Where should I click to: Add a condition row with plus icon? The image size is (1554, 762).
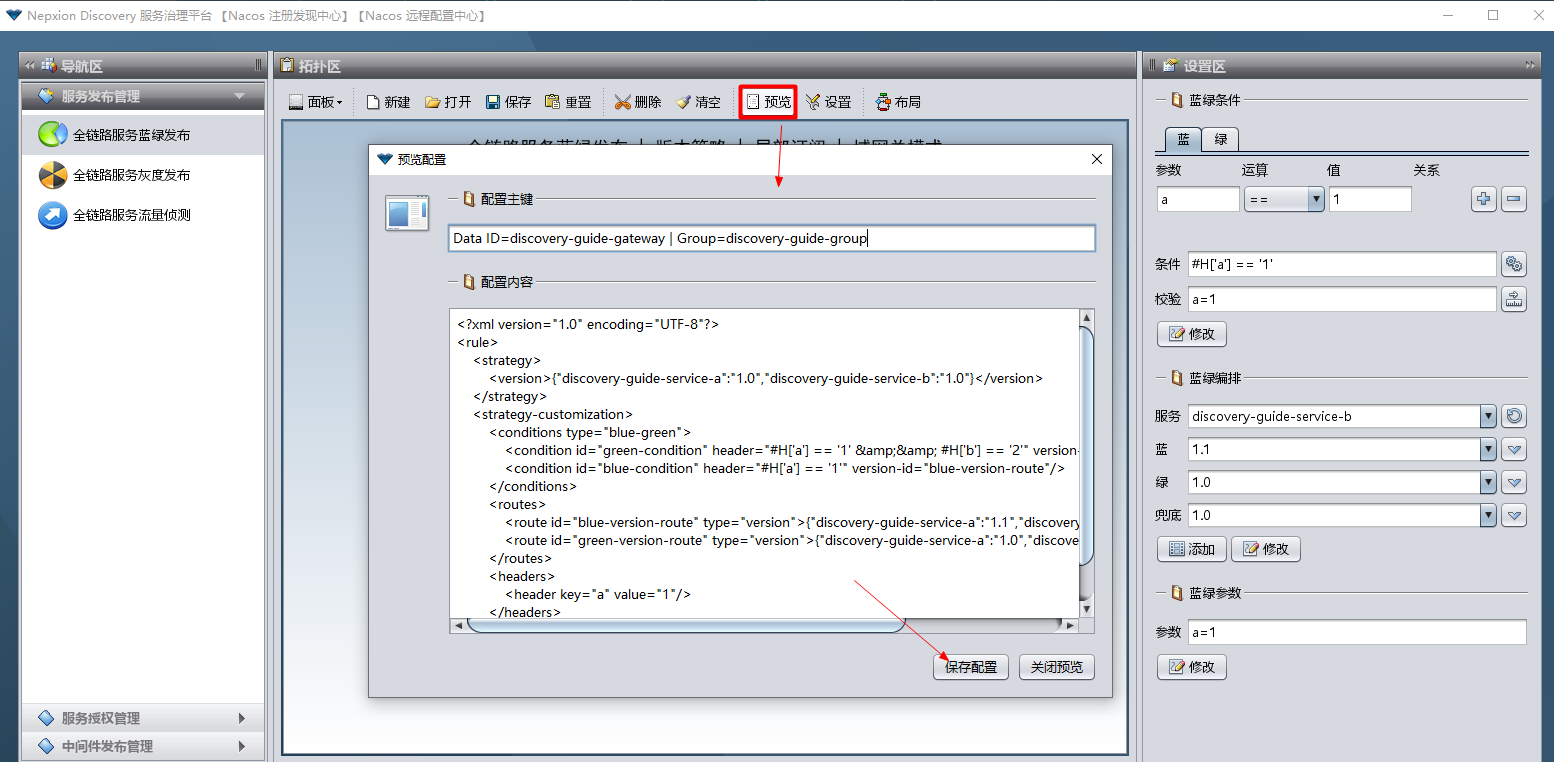1483,199
